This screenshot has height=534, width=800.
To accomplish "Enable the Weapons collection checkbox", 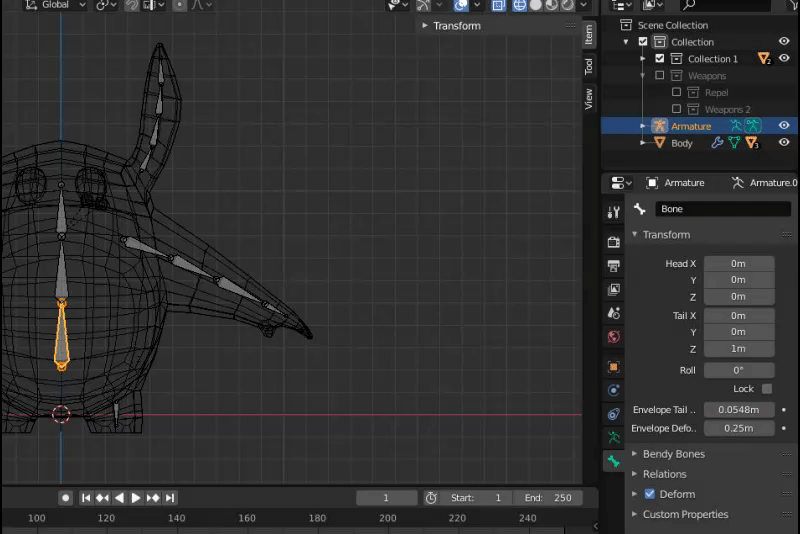I will point(659,76).
